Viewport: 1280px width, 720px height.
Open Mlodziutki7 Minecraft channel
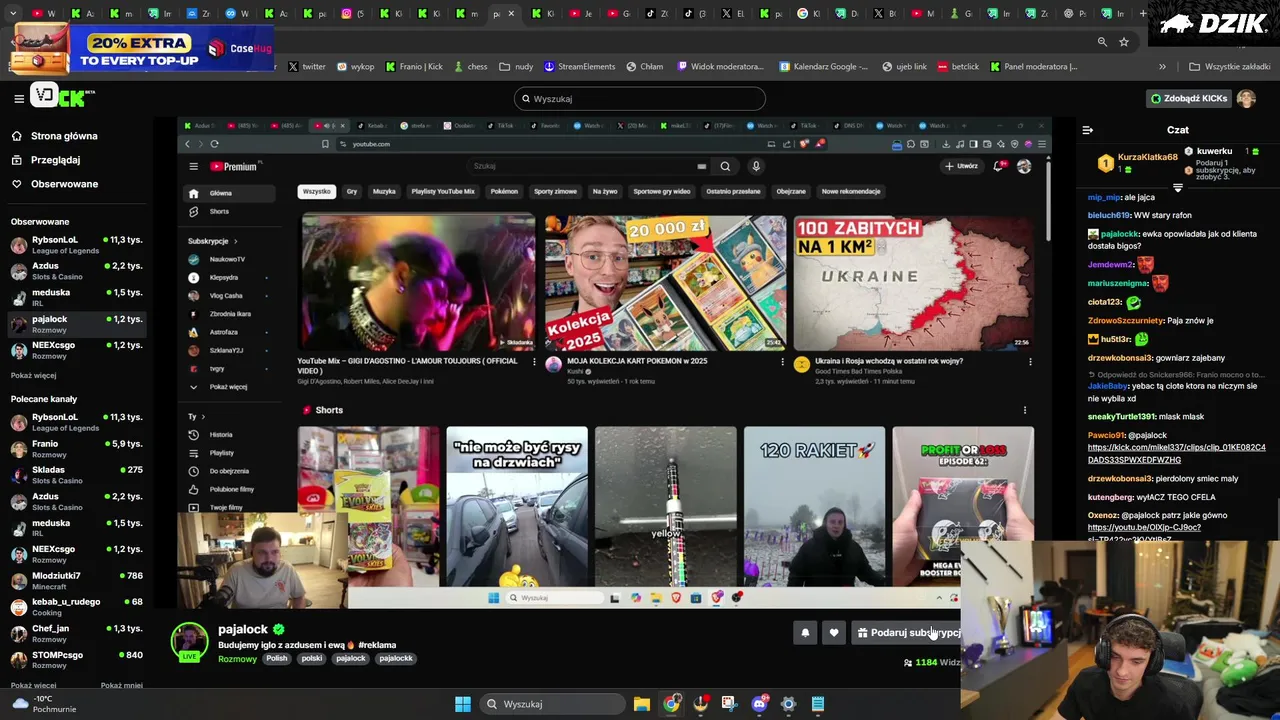point(76,581)
